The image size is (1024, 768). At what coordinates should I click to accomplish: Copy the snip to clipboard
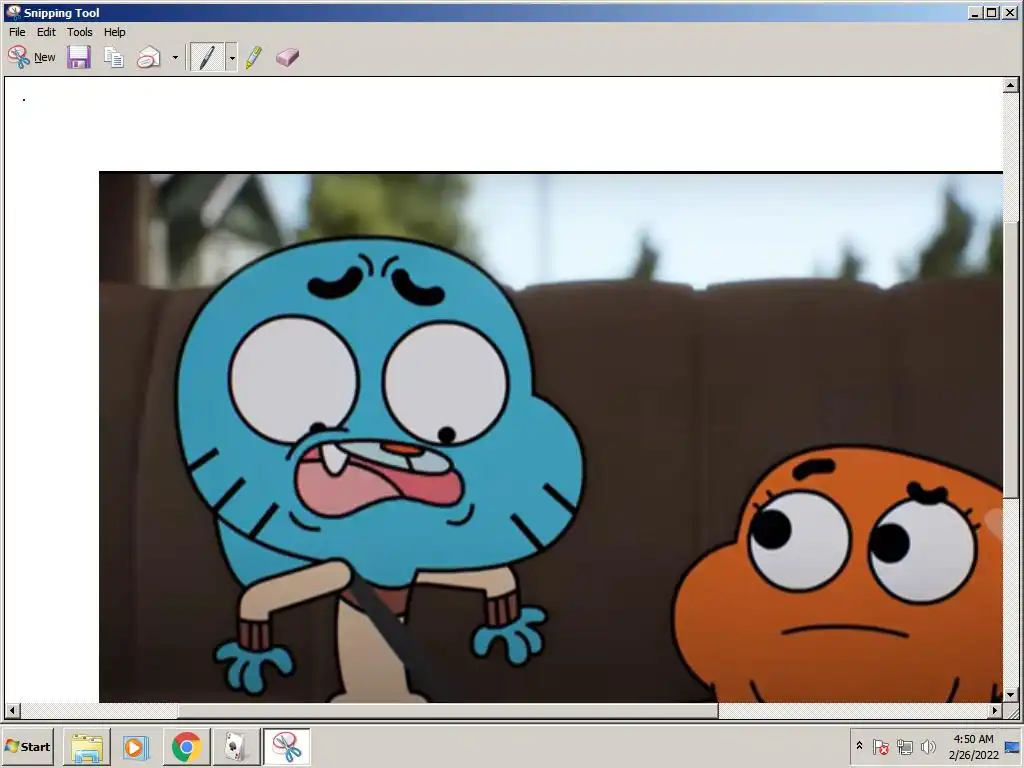114,57
